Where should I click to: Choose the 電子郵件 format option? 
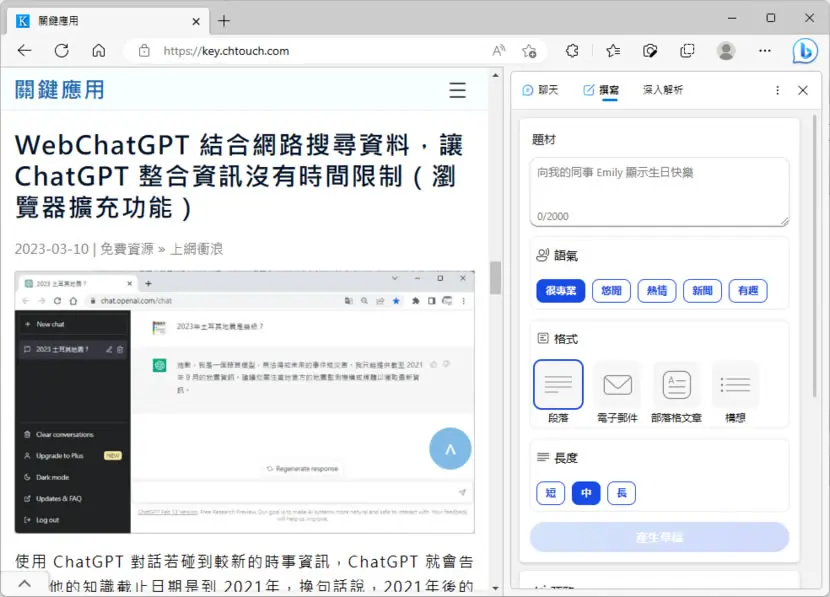(x=617, y=392)
